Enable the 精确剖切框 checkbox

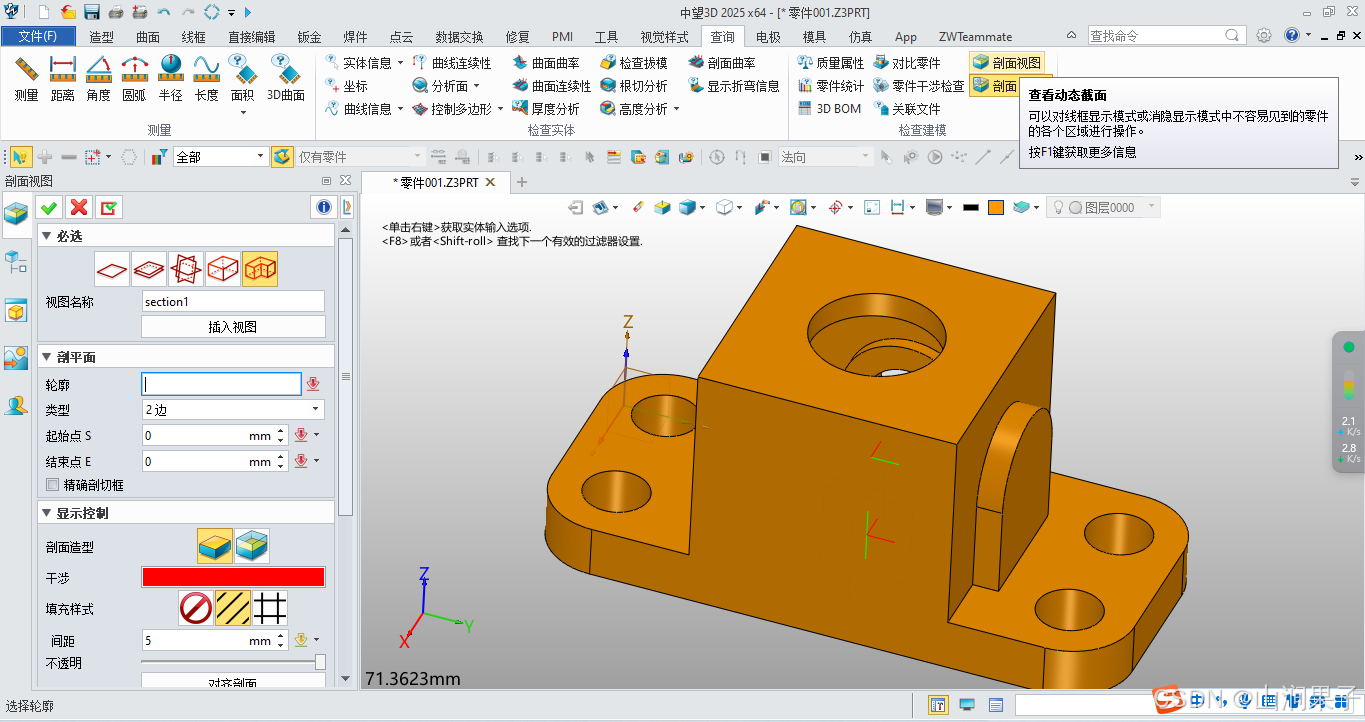pos(53,485)
